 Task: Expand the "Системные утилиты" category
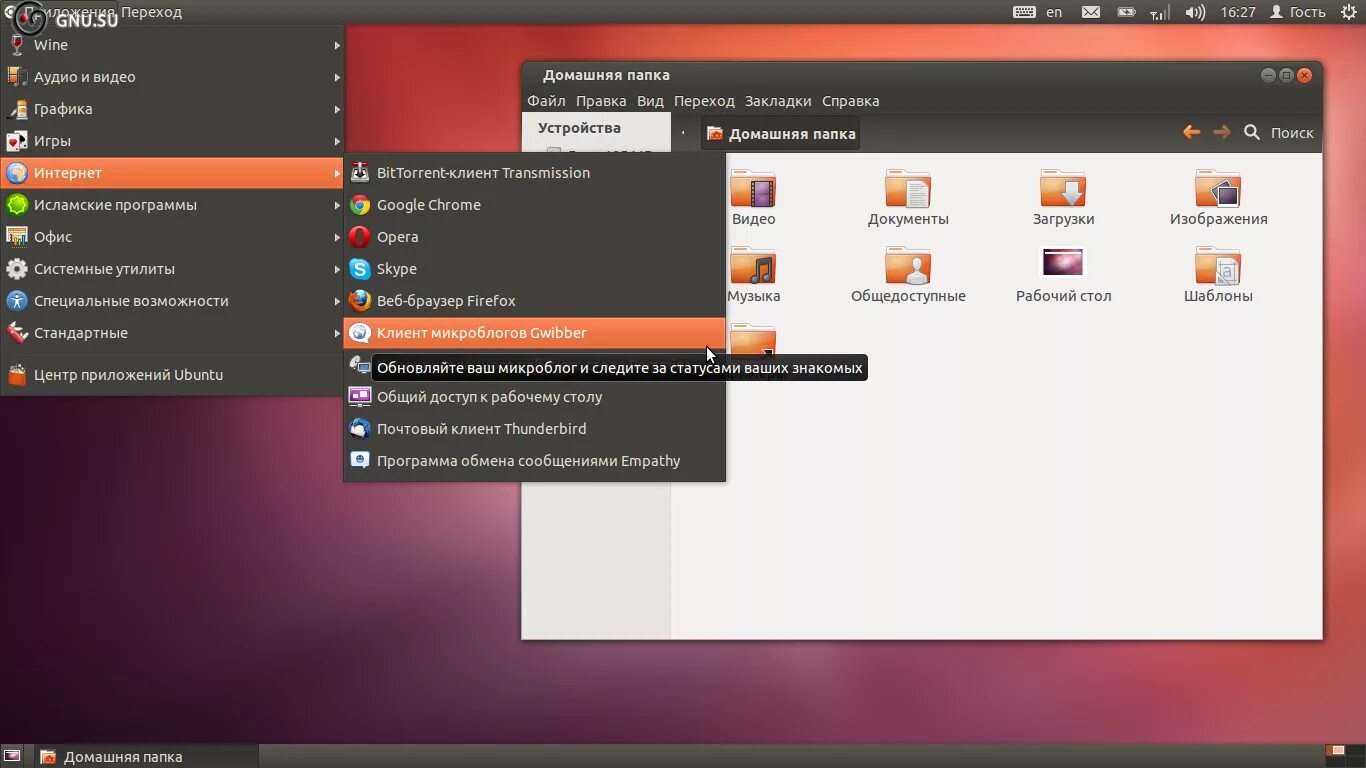[172, 269]
